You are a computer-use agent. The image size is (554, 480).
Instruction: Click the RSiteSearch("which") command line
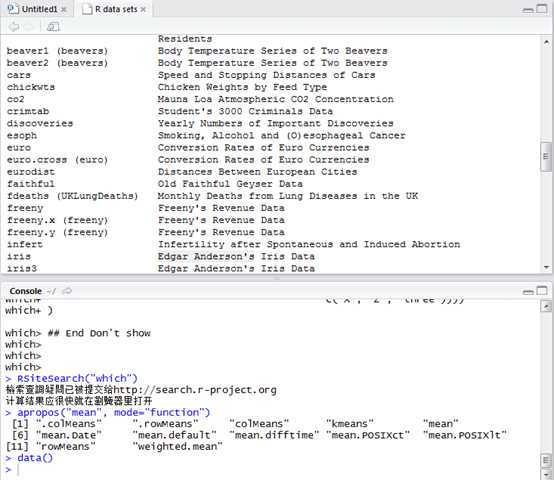[x=77, y=379]
